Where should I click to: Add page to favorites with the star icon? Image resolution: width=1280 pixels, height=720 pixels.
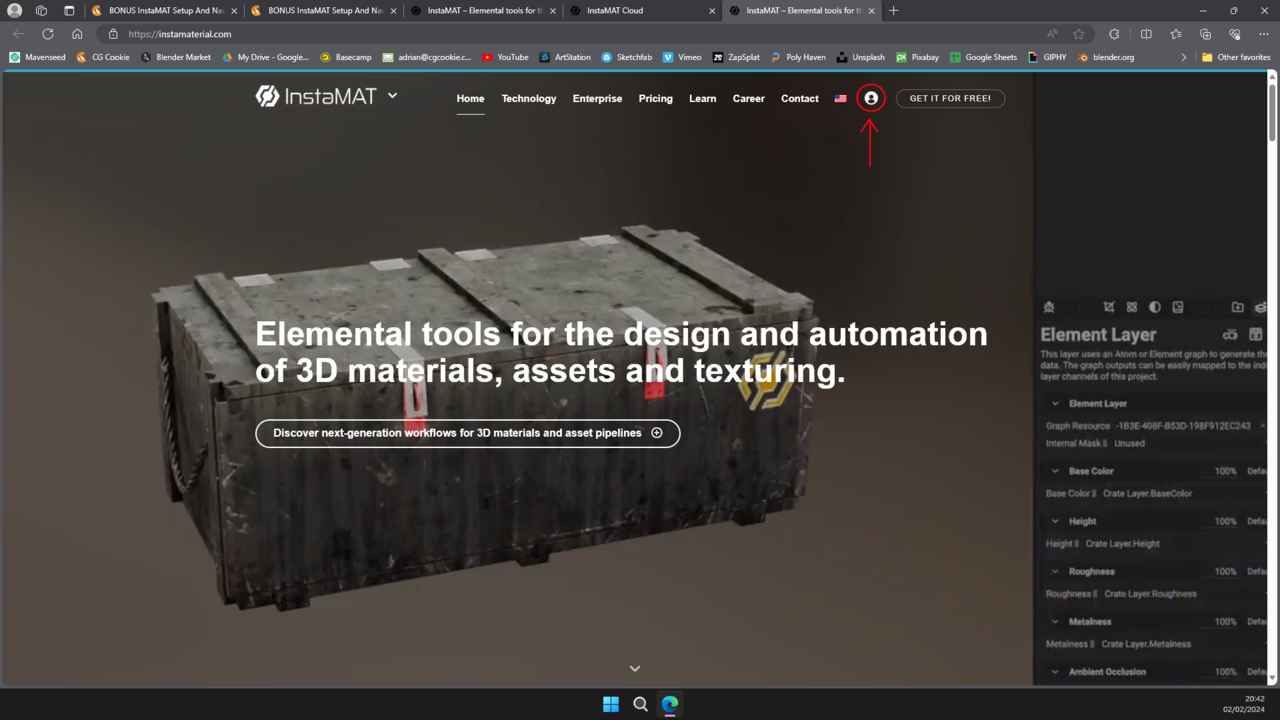1078,34
